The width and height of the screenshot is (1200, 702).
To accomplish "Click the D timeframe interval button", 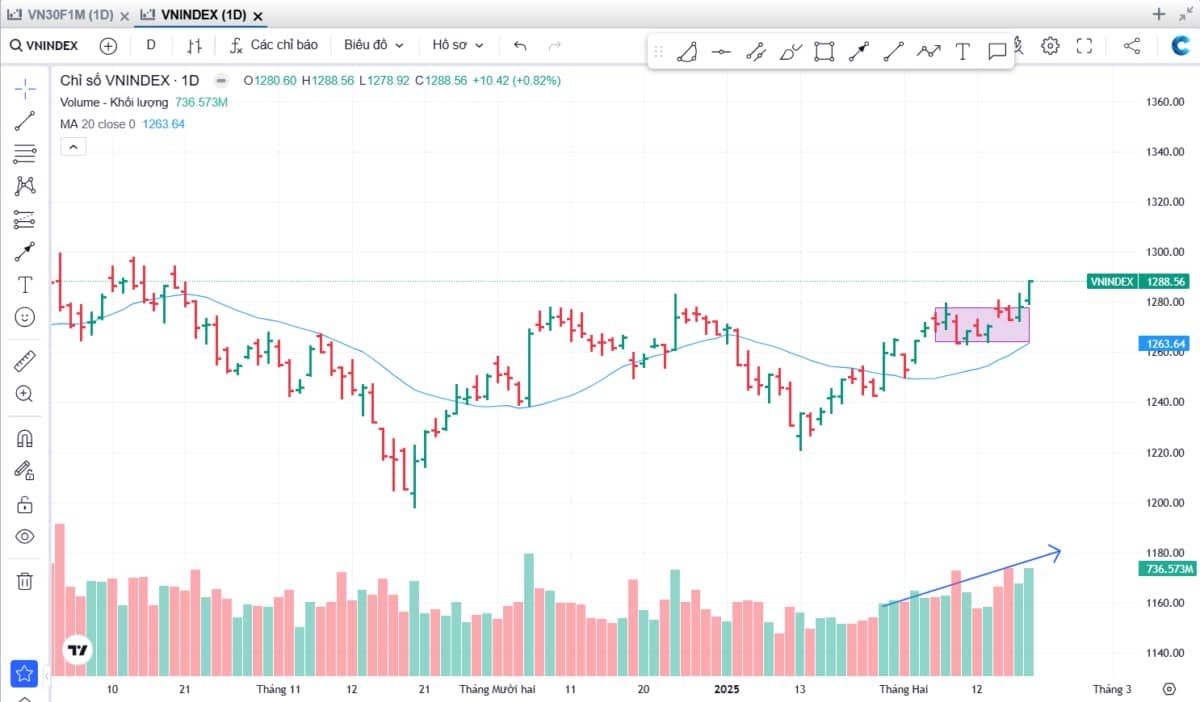I will (x=151, y=45).
